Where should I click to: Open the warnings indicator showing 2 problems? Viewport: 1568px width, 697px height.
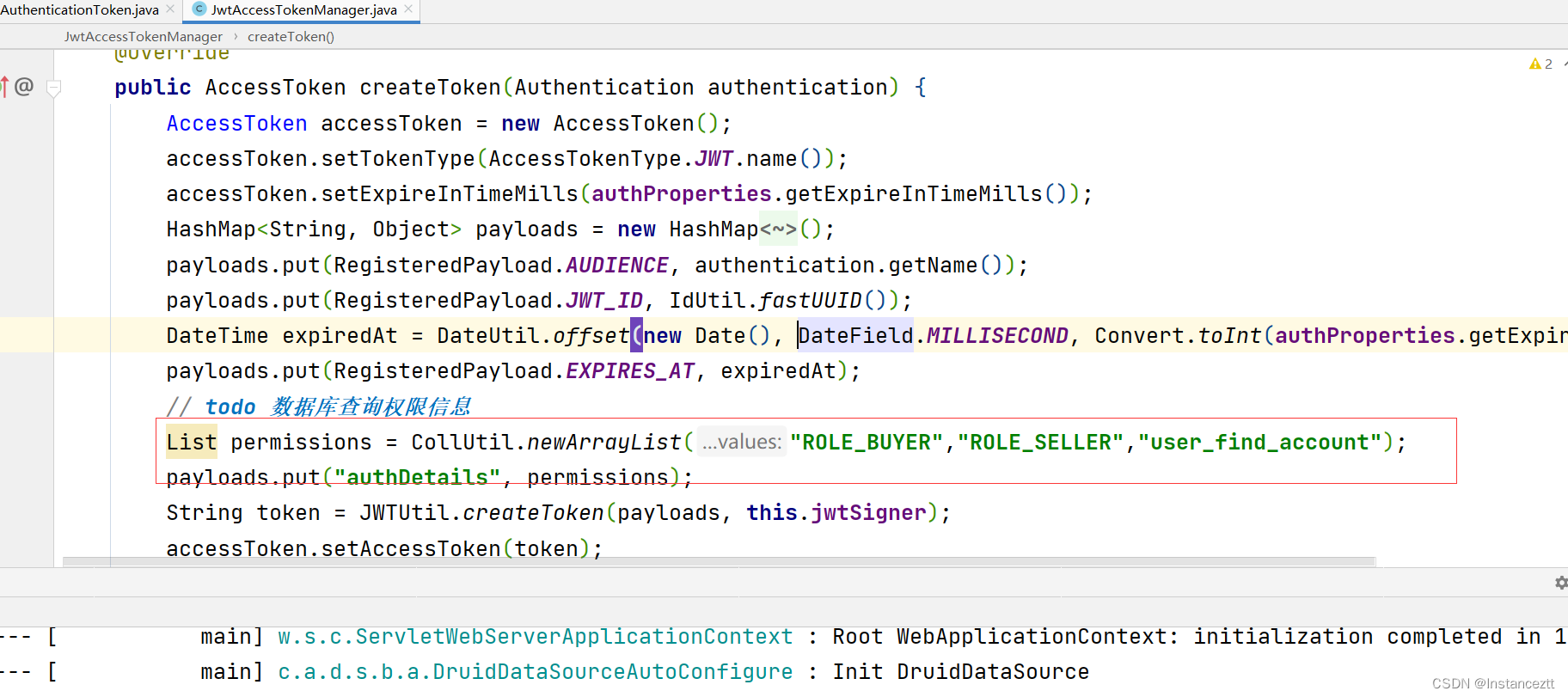[x=1540, y=64]
